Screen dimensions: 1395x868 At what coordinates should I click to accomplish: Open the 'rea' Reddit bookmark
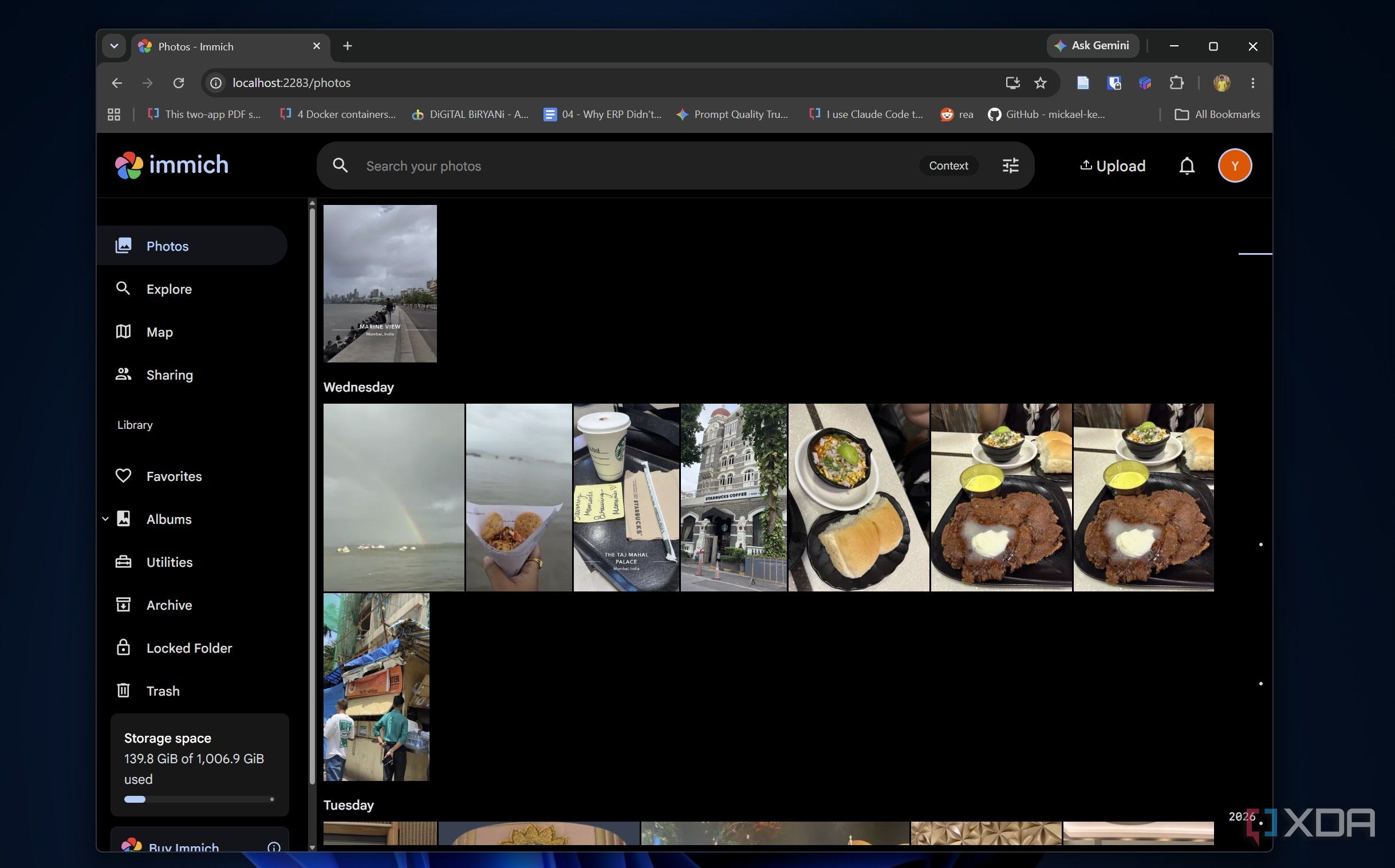(x=957, y=115)
